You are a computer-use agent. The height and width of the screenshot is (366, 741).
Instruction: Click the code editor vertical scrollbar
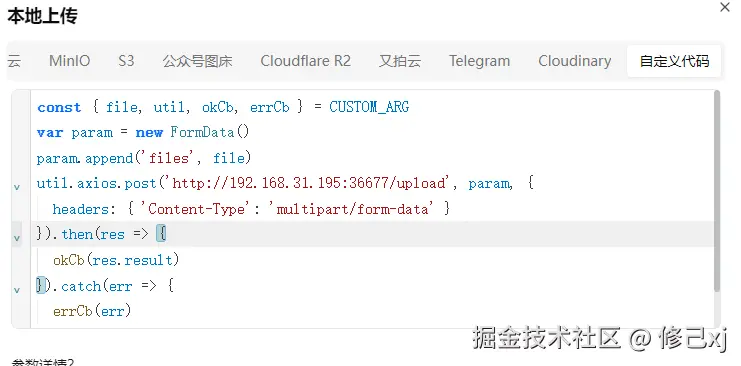click(717, 191)
